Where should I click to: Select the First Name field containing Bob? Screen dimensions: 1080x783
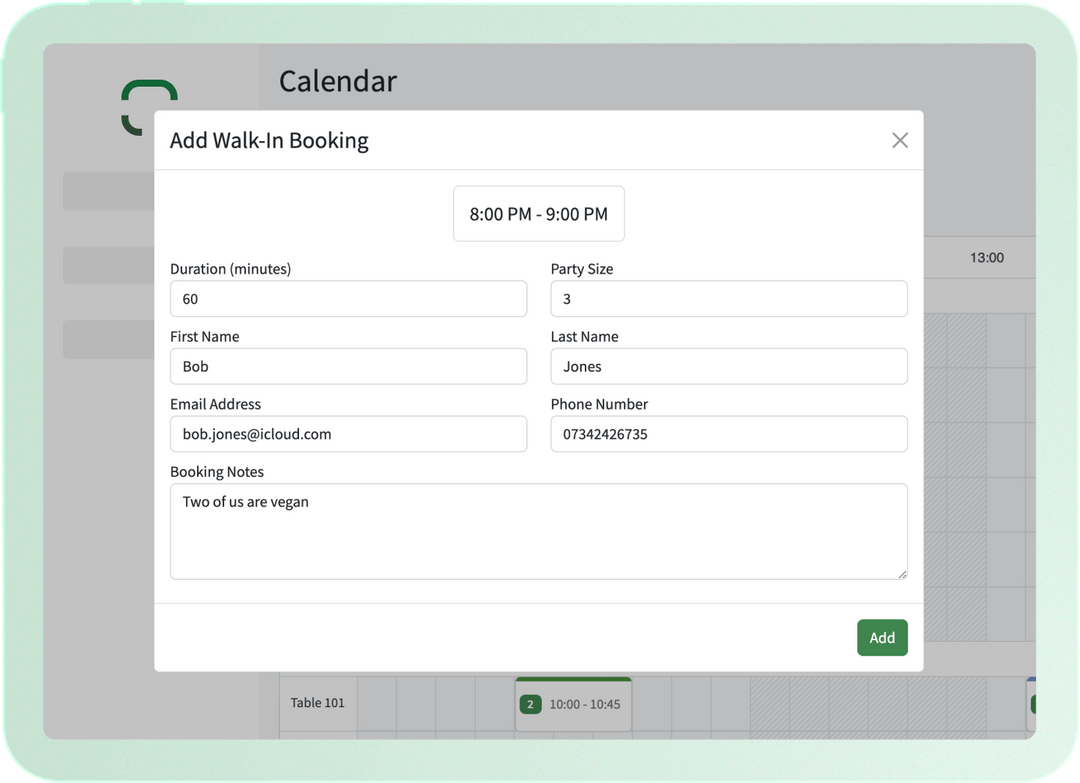tap(348, 366)
